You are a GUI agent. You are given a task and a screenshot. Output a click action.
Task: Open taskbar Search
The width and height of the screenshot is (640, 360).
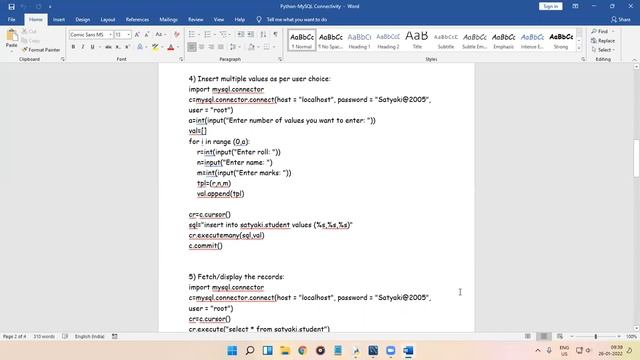click(x=250, y=351)
